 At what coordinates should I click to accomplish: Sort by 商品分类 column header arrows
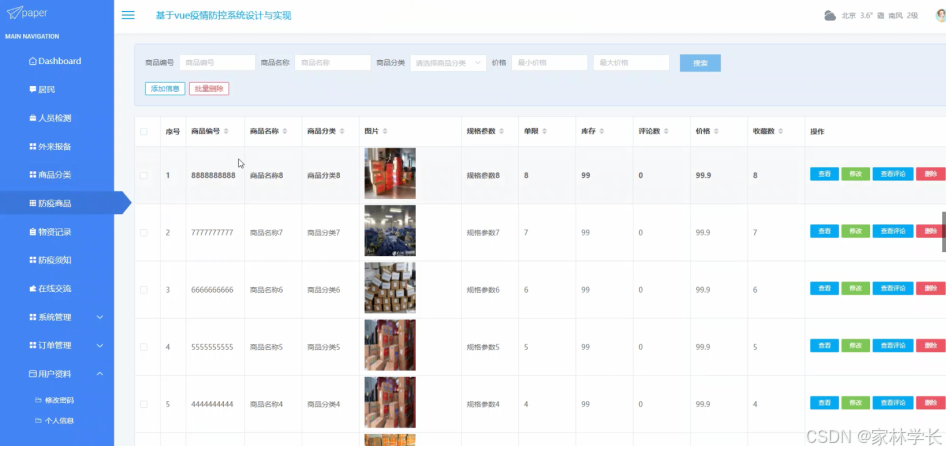click(x=342, y=132)
